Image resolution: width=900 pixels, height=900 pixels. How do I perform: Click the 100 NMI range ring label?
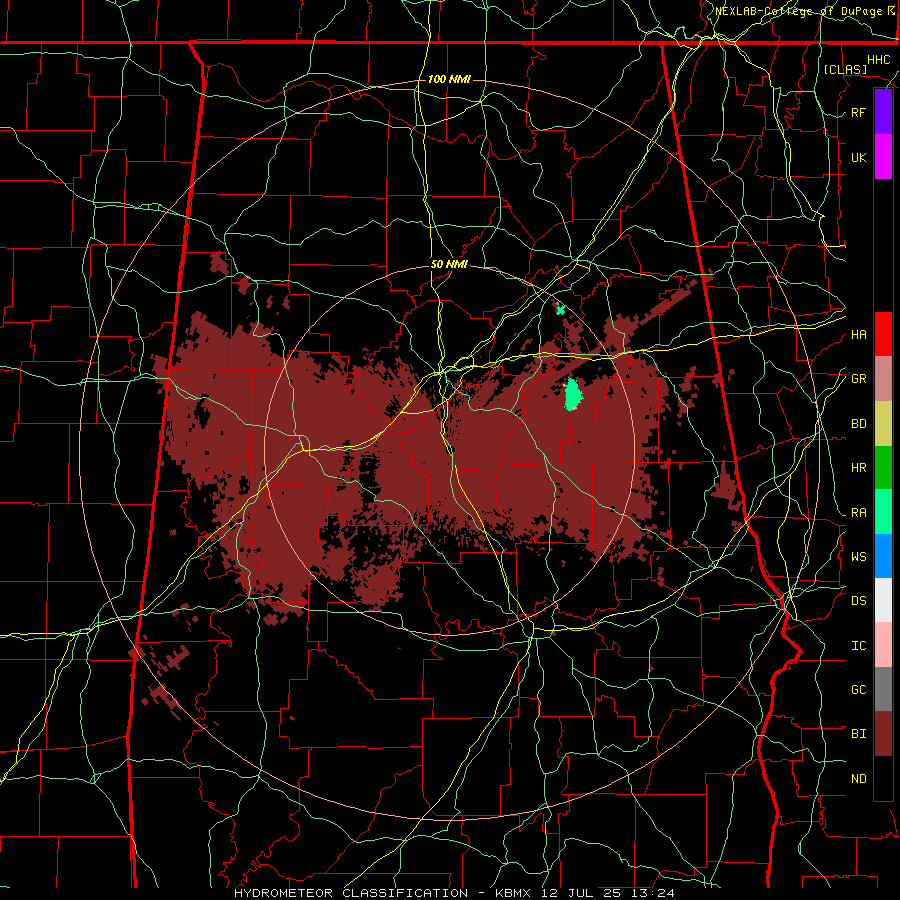(x=449, y=79)
